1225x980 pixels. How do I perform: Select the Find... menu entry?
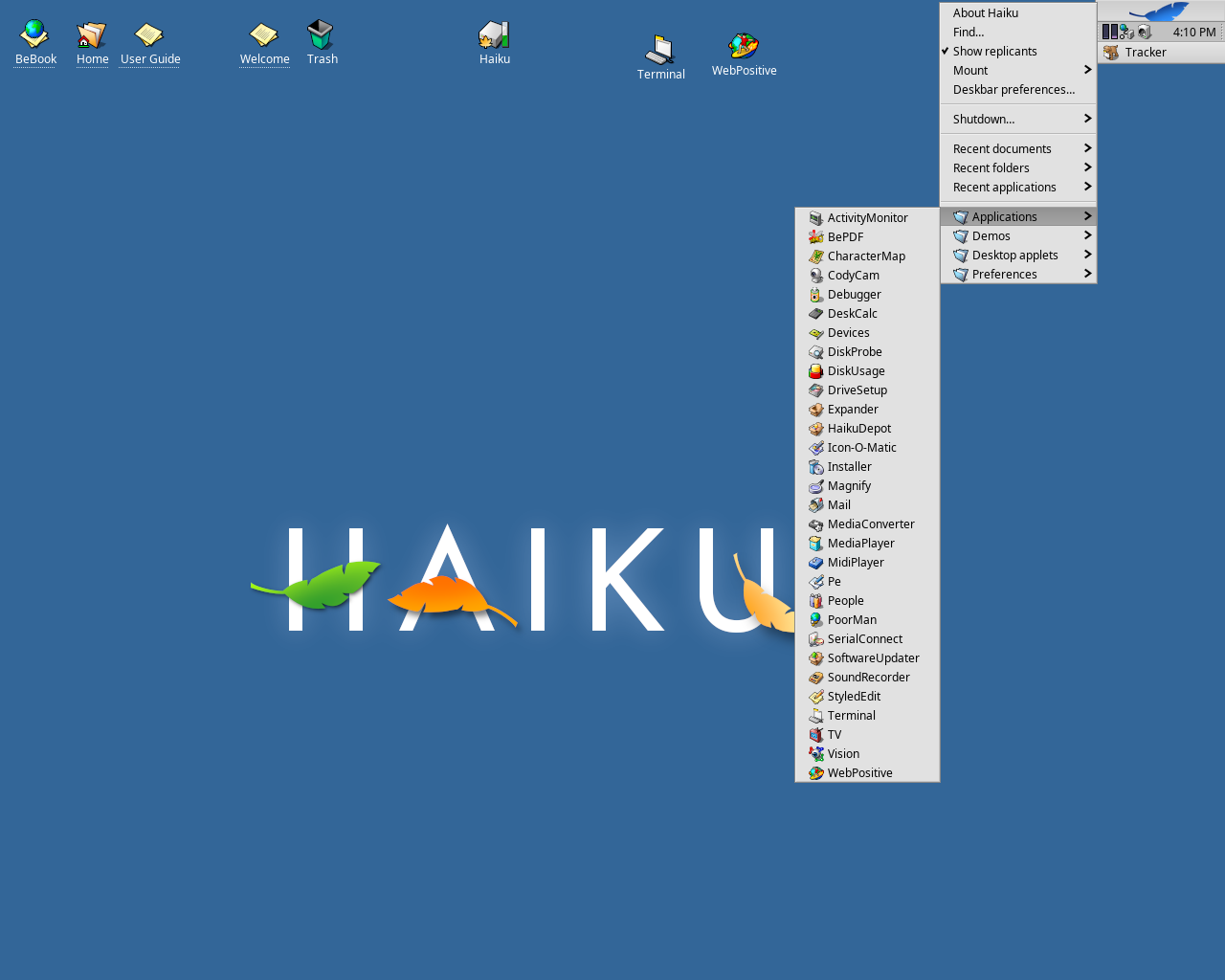(x=1017, y=33)
